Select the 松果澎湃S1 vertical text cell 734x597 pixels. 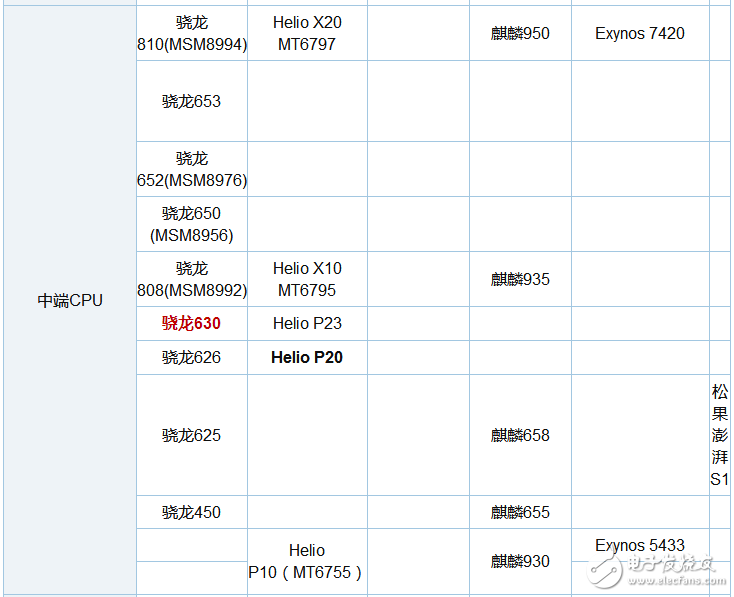point(720,435)
